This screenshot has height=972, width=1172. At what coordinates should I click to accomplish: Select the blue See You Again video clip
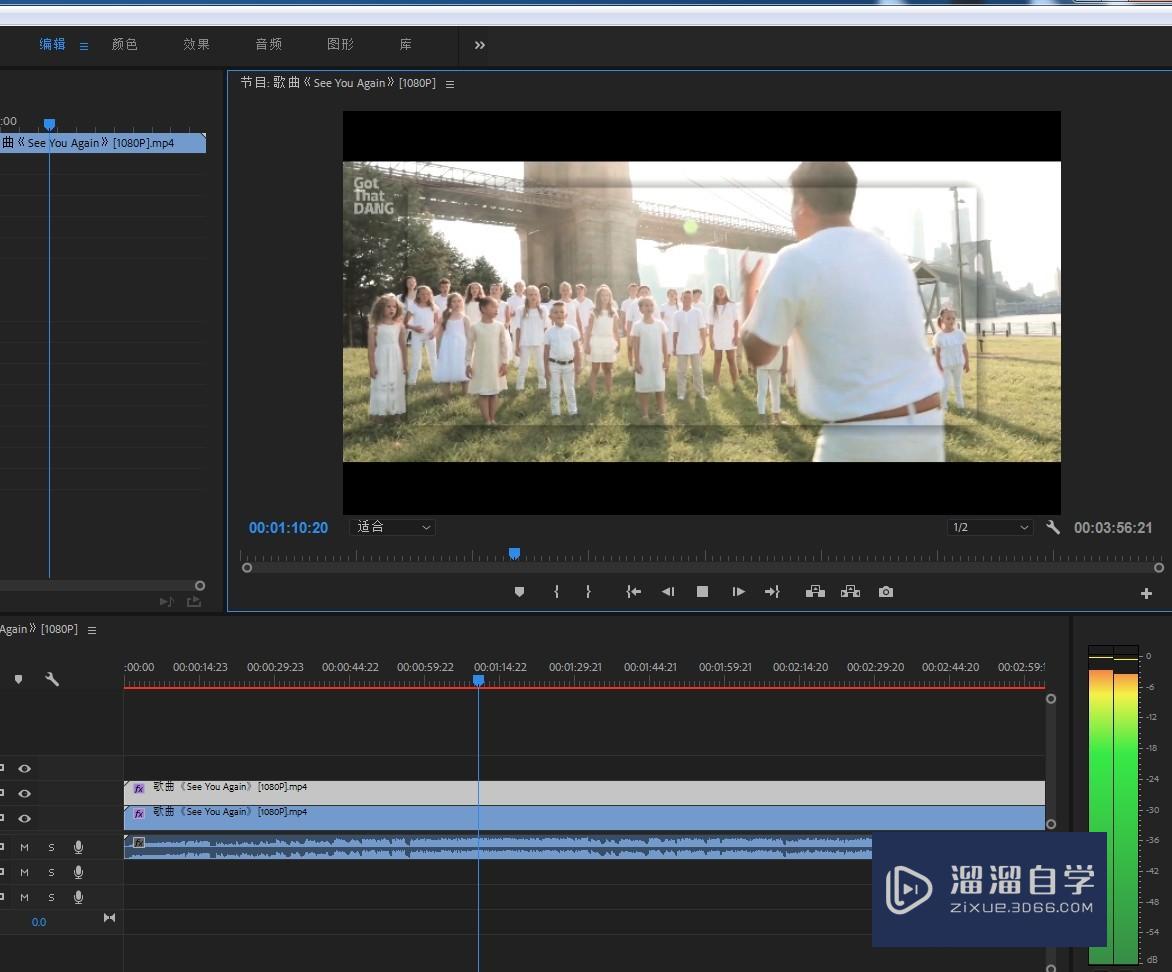pos(585,818)
